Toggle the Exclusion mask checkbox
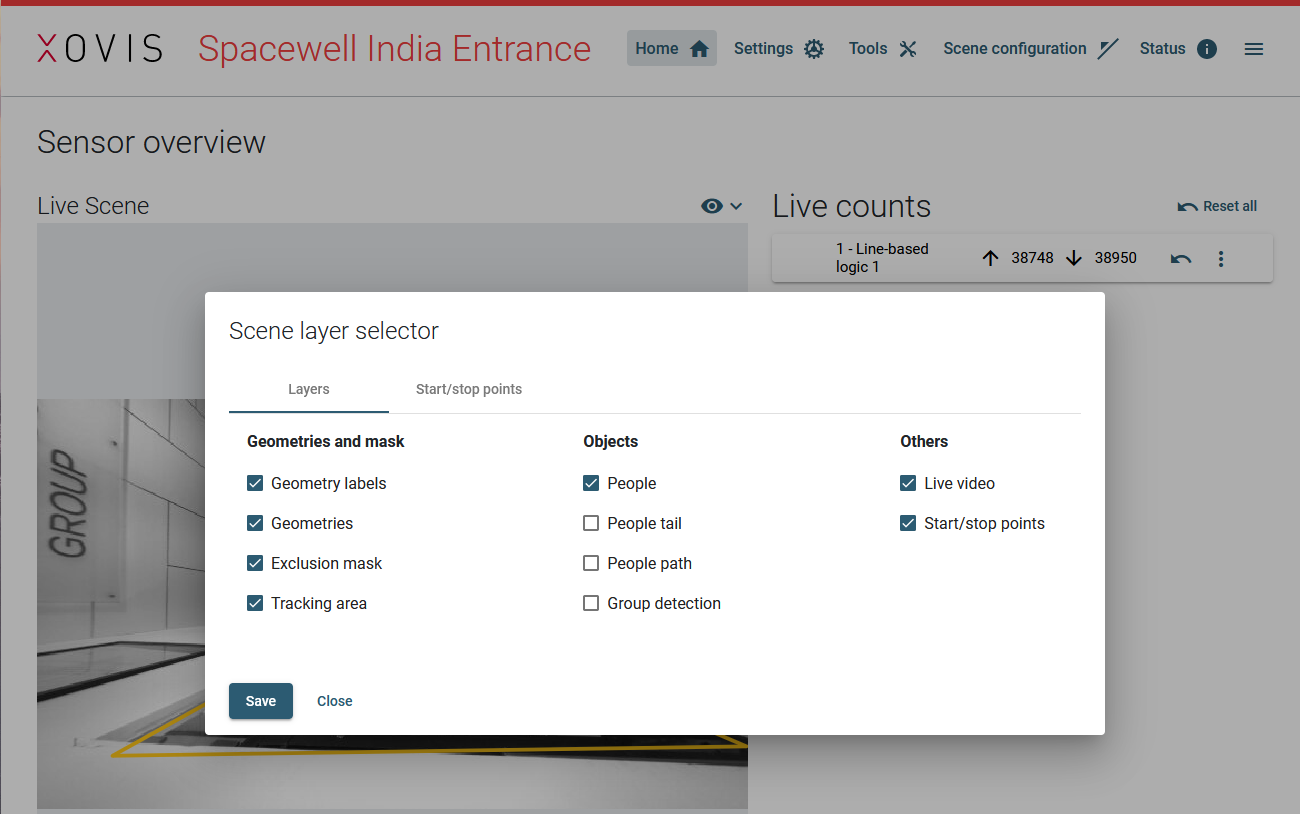 [255, 563]
